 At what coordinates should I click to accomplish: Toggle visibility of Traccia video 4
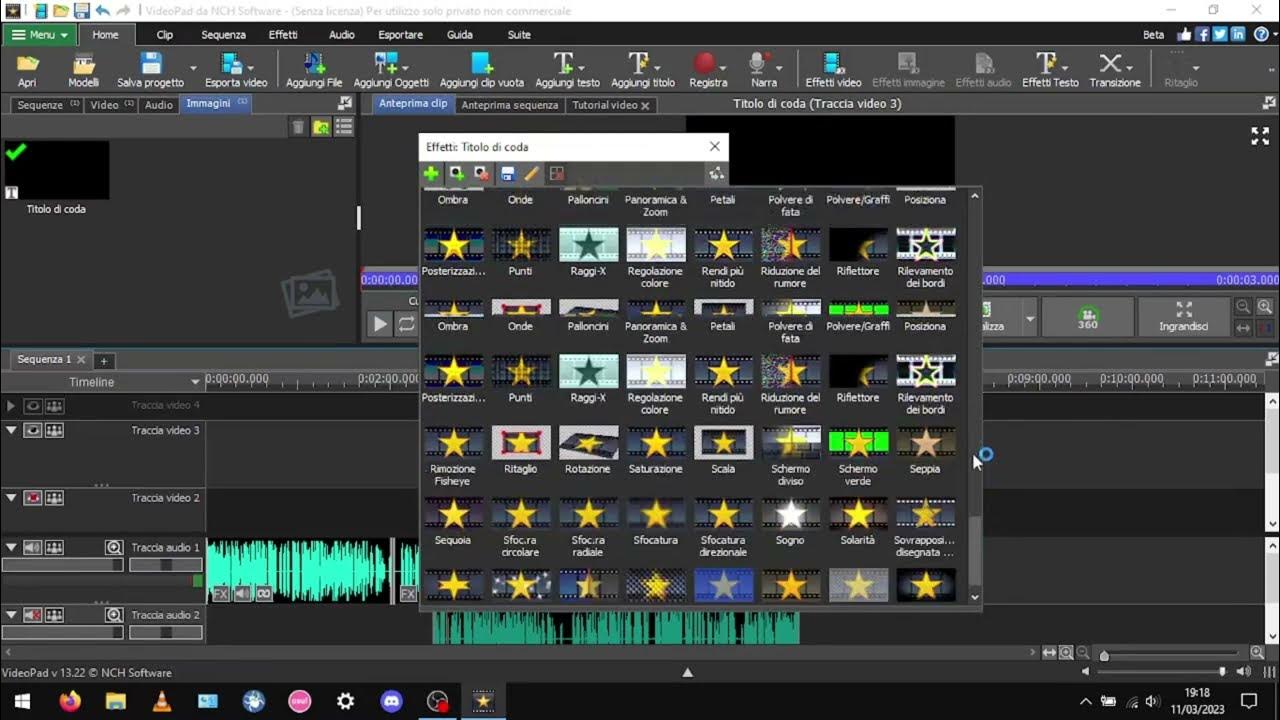33,406
